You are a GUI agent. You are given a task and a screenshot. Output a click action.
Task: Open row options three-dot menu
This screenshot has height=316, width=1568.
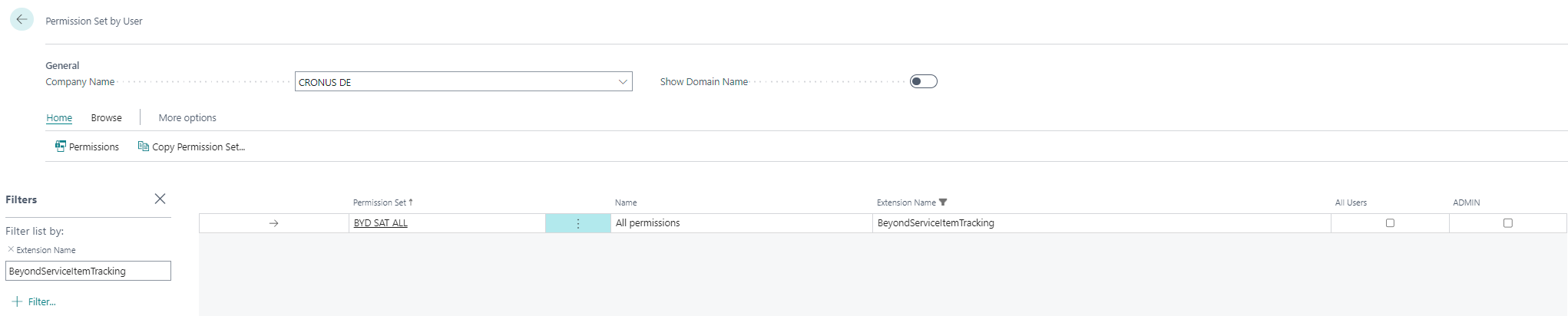click(578, 223)
